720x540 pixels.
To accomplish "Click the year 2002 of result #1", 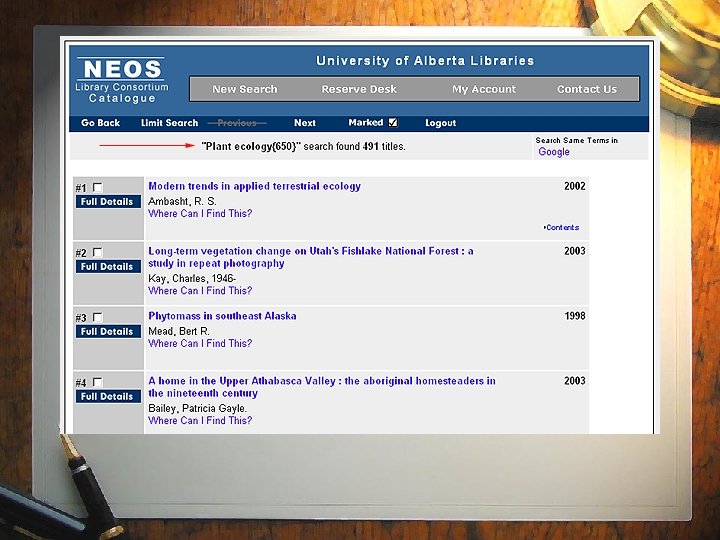I will tap(575, 186).
